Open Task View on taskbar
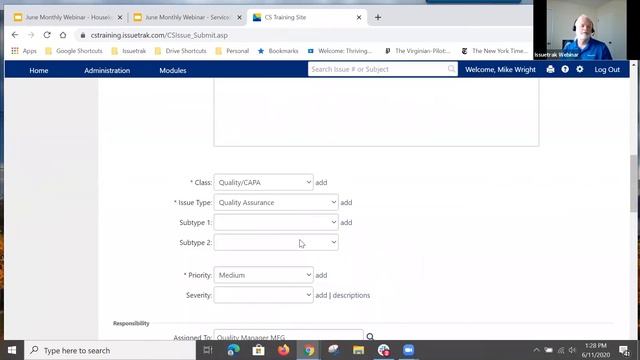Viewport: 640px width, 360px height. click(x=208, y=350)
